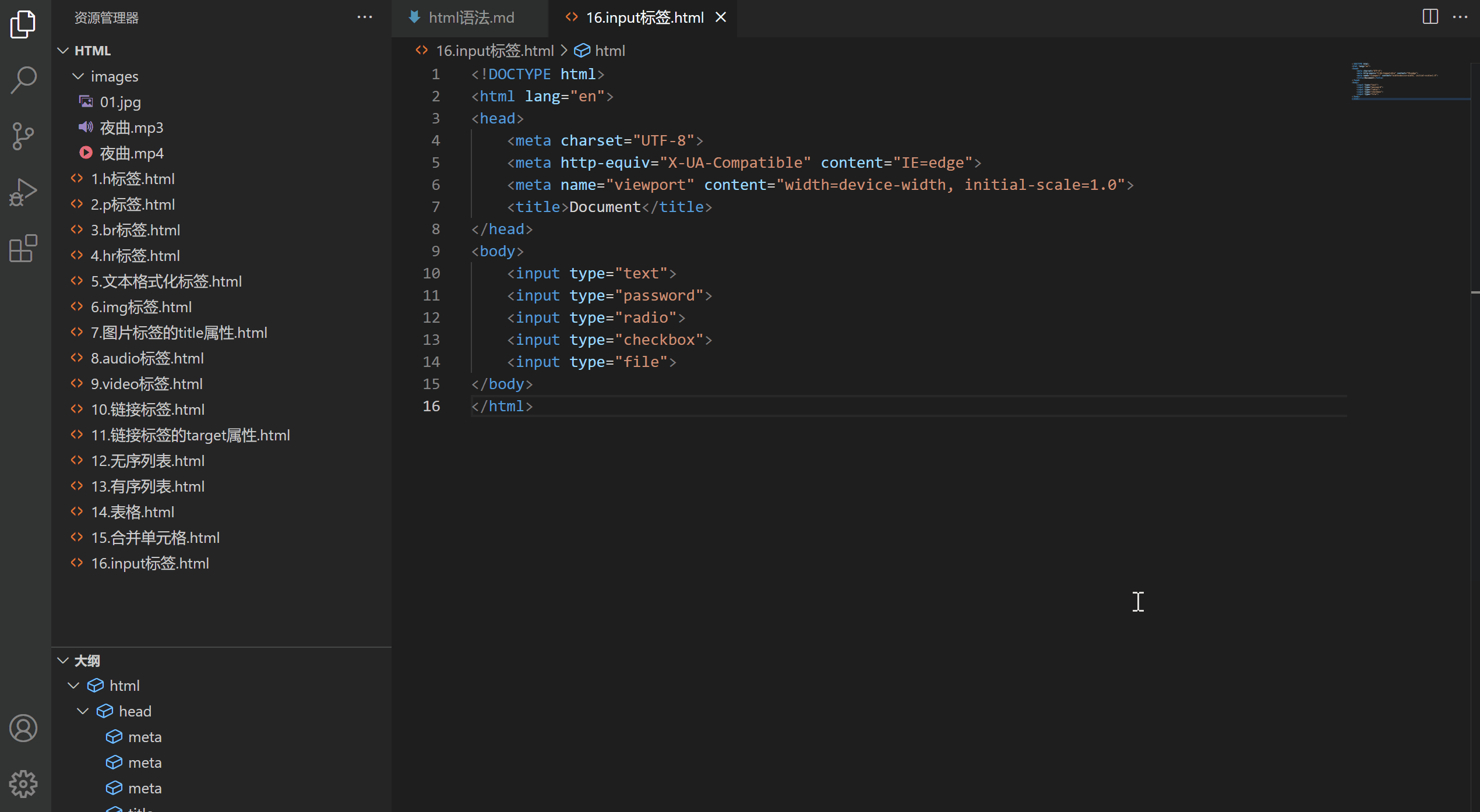Click input type text on line 10
This screenshot has height=812, width=1480.
(590, 273)
